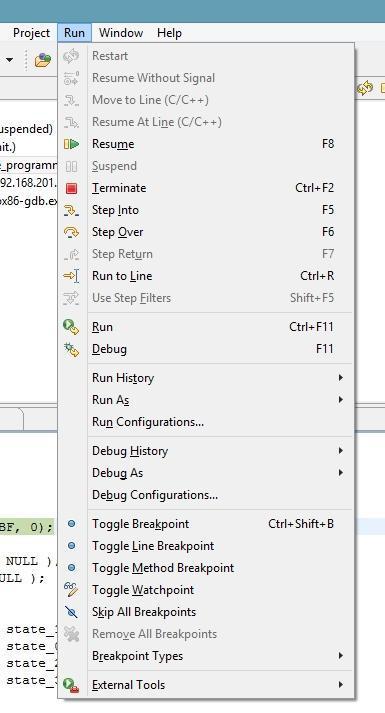
Task: Click the Debug bug icon
Action: pyautogui.click(x=71, y=349)
